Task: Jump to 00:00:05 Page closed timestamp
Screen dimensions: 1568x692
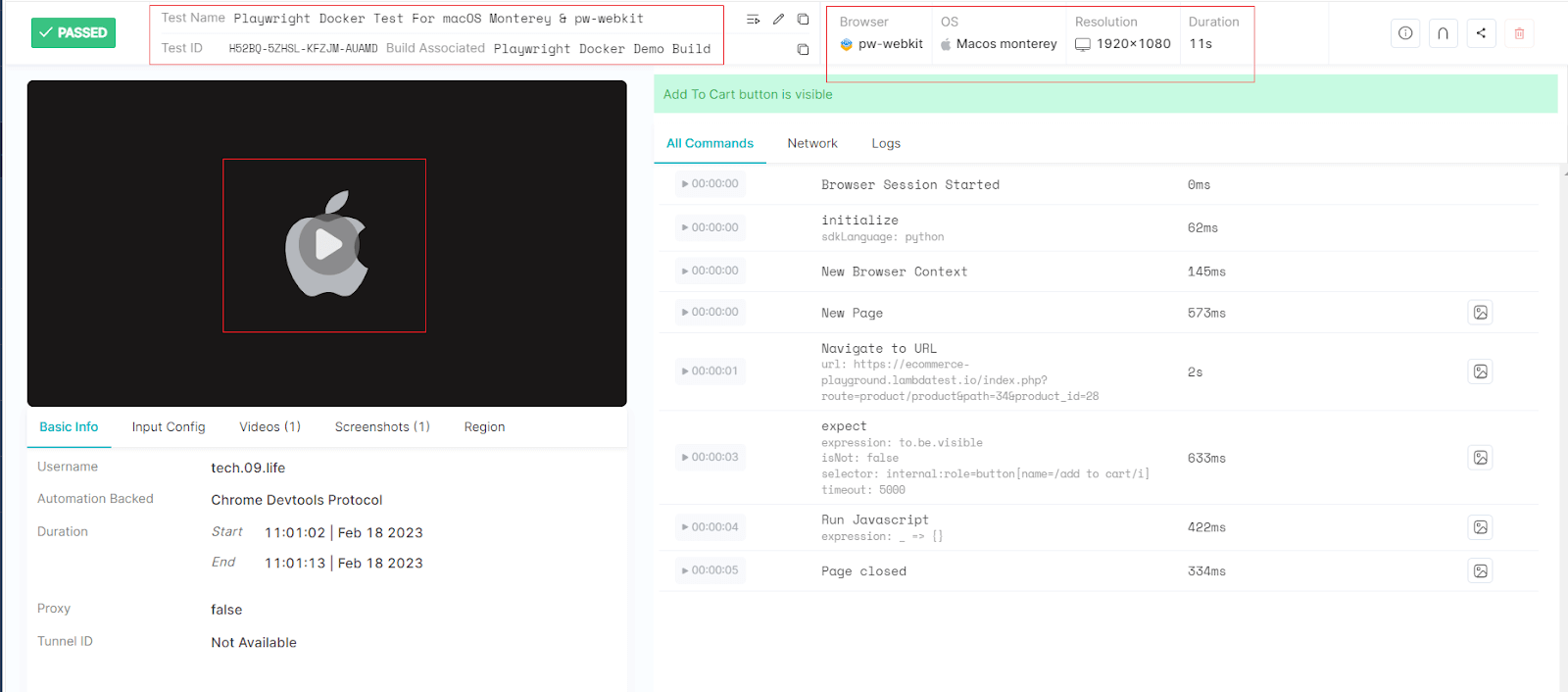Action: (x=710, y=570)
